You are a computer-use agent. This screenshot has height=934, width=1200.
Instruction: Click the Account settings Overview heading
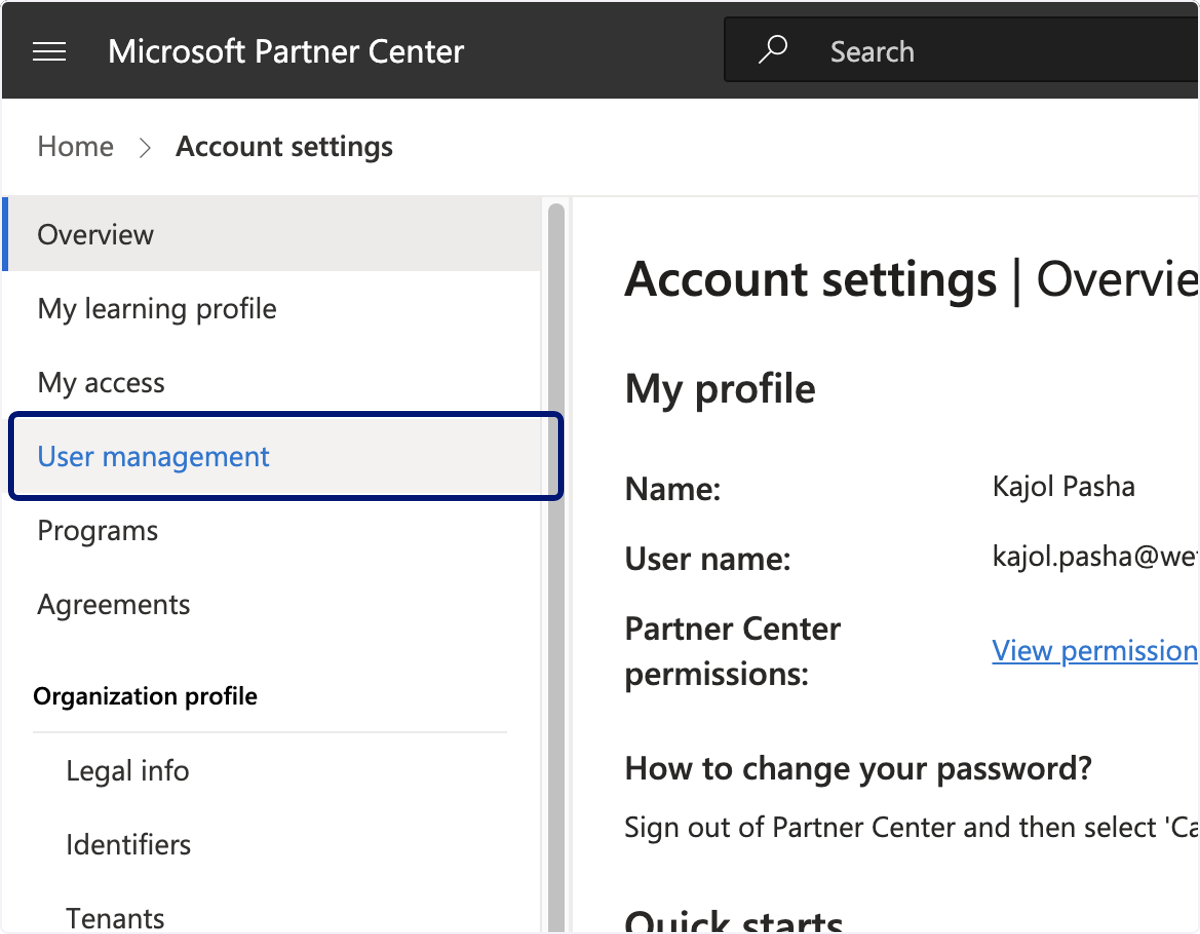[911, 279]
